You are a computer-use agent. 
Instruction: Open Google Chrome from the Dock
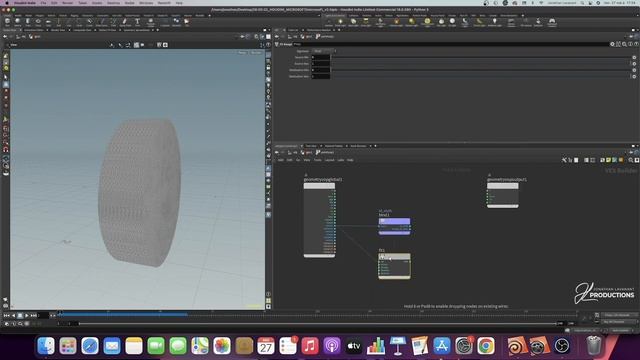[x=486, y=346]
